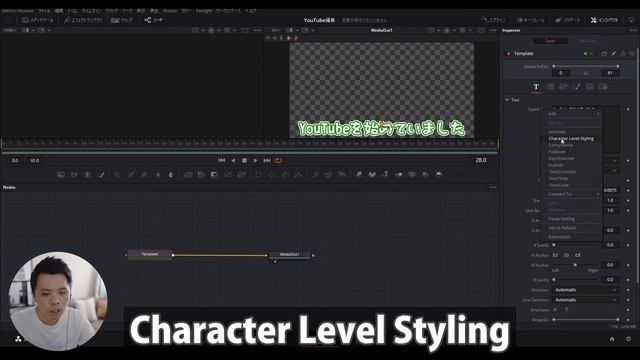Add a Polygon mask from toolbar

click(x=285, y=175)
